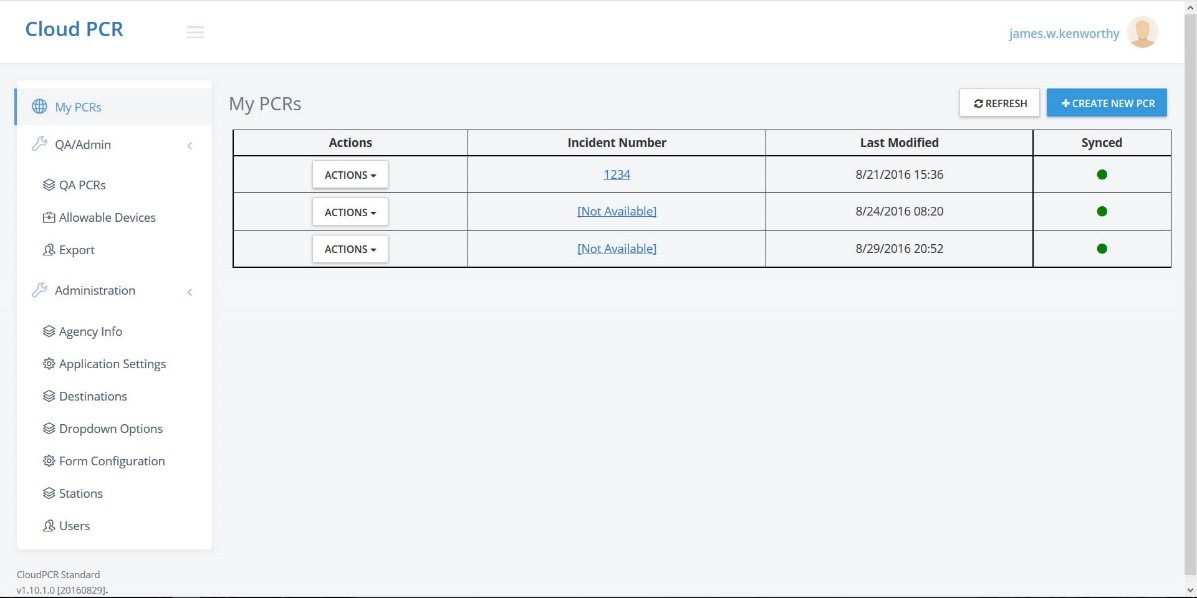Click green synced dot for 8/29/2016 row

(1102, 248)
